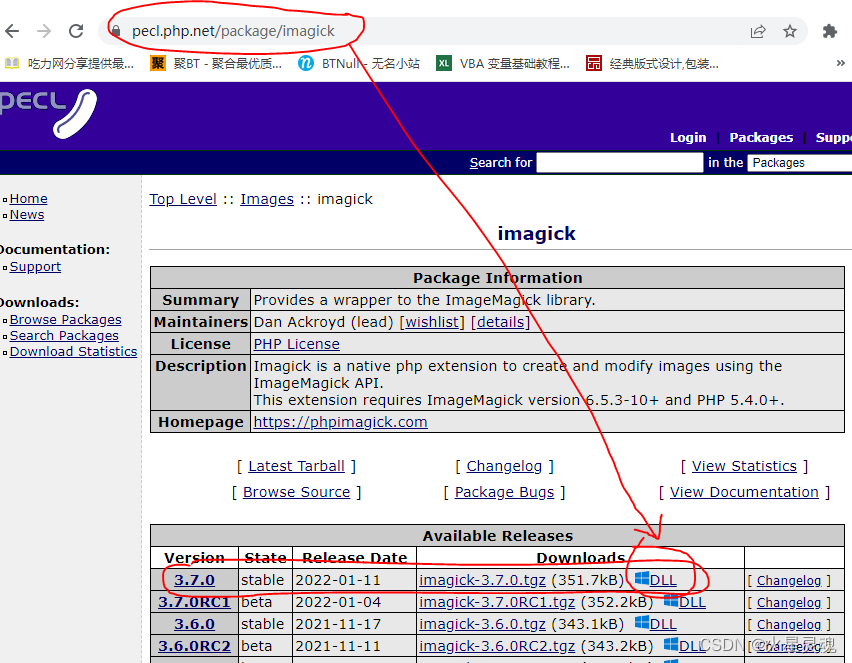Viewport: 852px width, 663px height.
Task: Download imagick-3.6.0.tgz
Action: click(x=483, y=624)
